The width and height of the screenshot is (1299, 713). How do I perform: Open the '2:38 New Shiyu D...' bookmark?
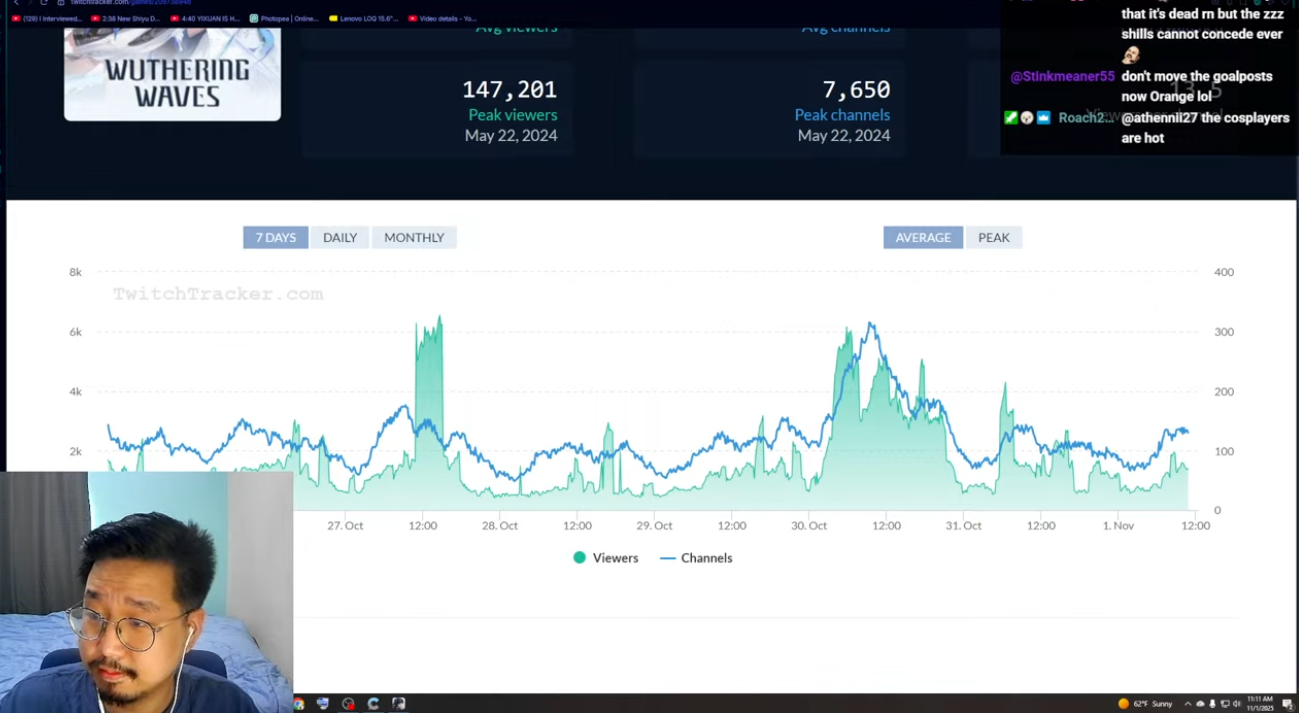click(x=126, y=18)
